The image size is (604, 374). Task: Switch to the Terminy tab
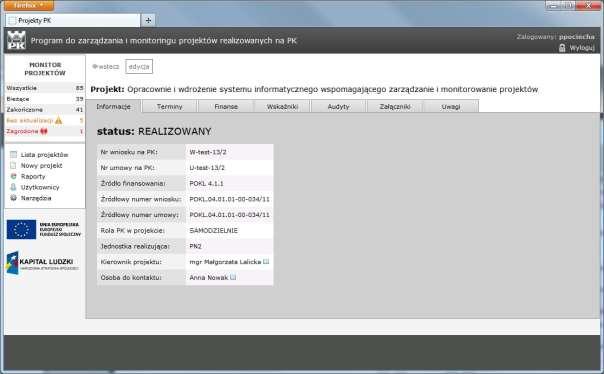pos(169,106)
